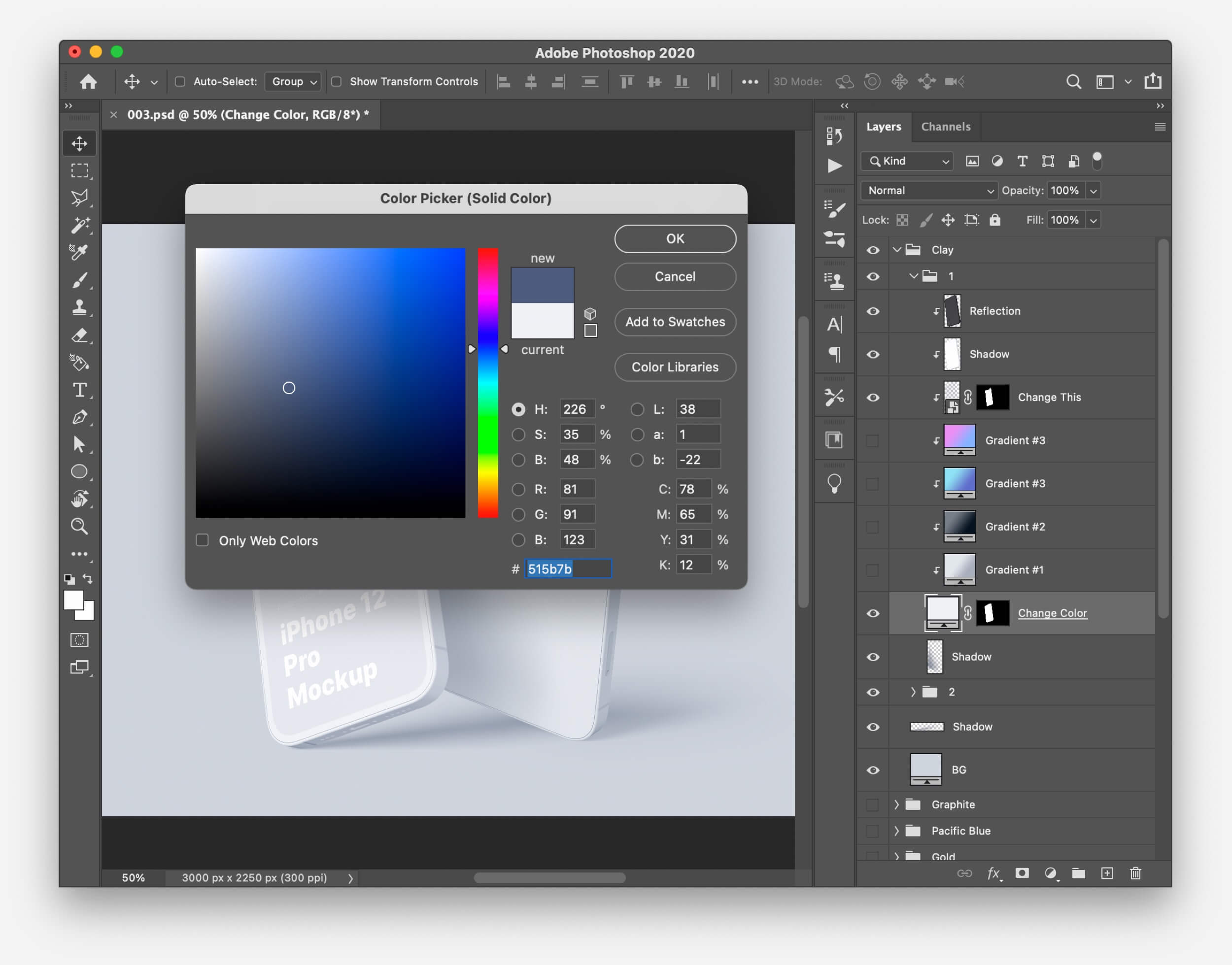The height and width of the screenshot is (965, 1232).
Task: Switch to the Channels tab
Action: pyautogui.click(x=946, y=127)
